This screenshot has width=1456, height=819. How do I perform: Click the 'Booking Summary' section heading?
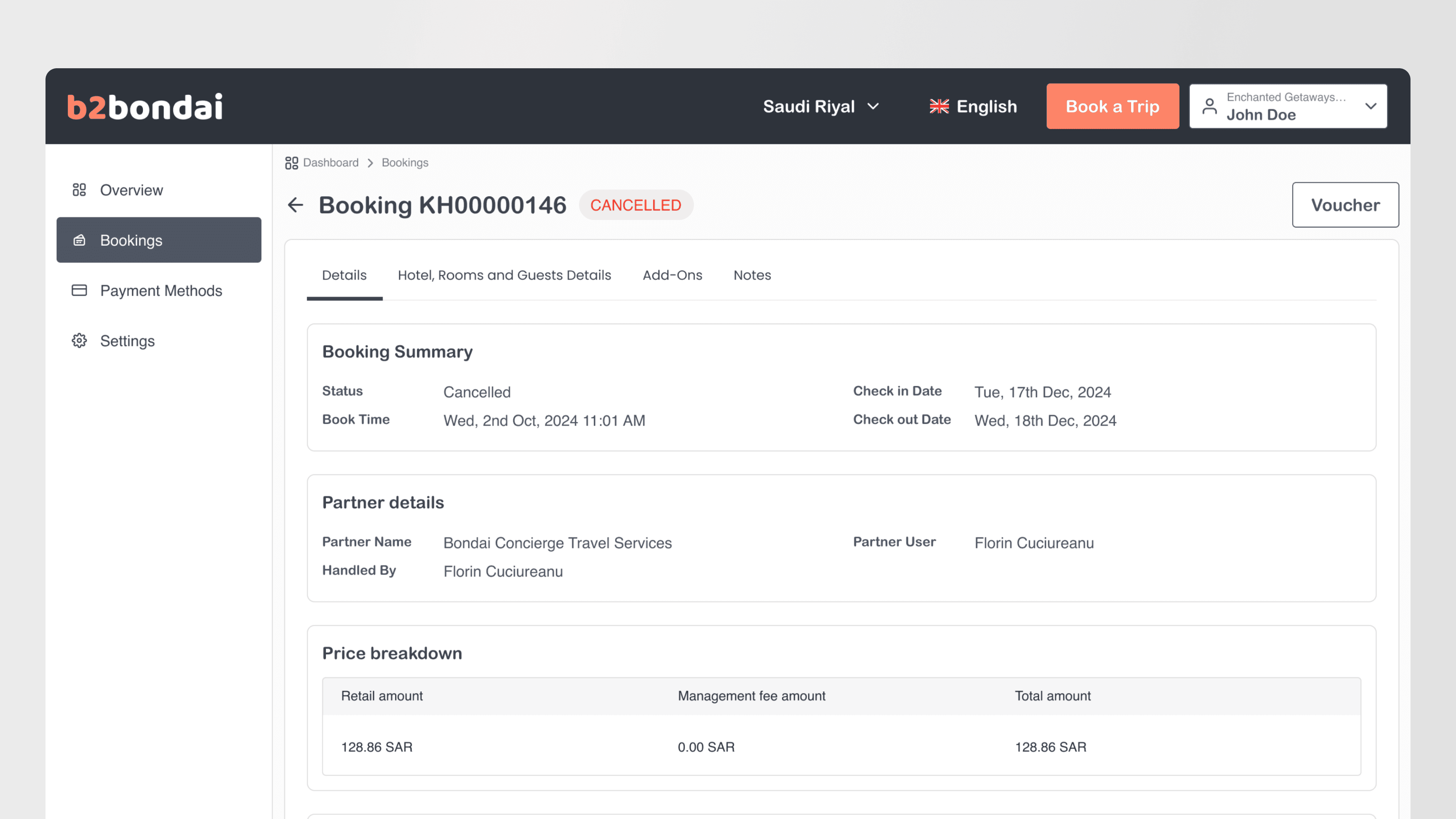pyautogui.click(x=397, y=352)
